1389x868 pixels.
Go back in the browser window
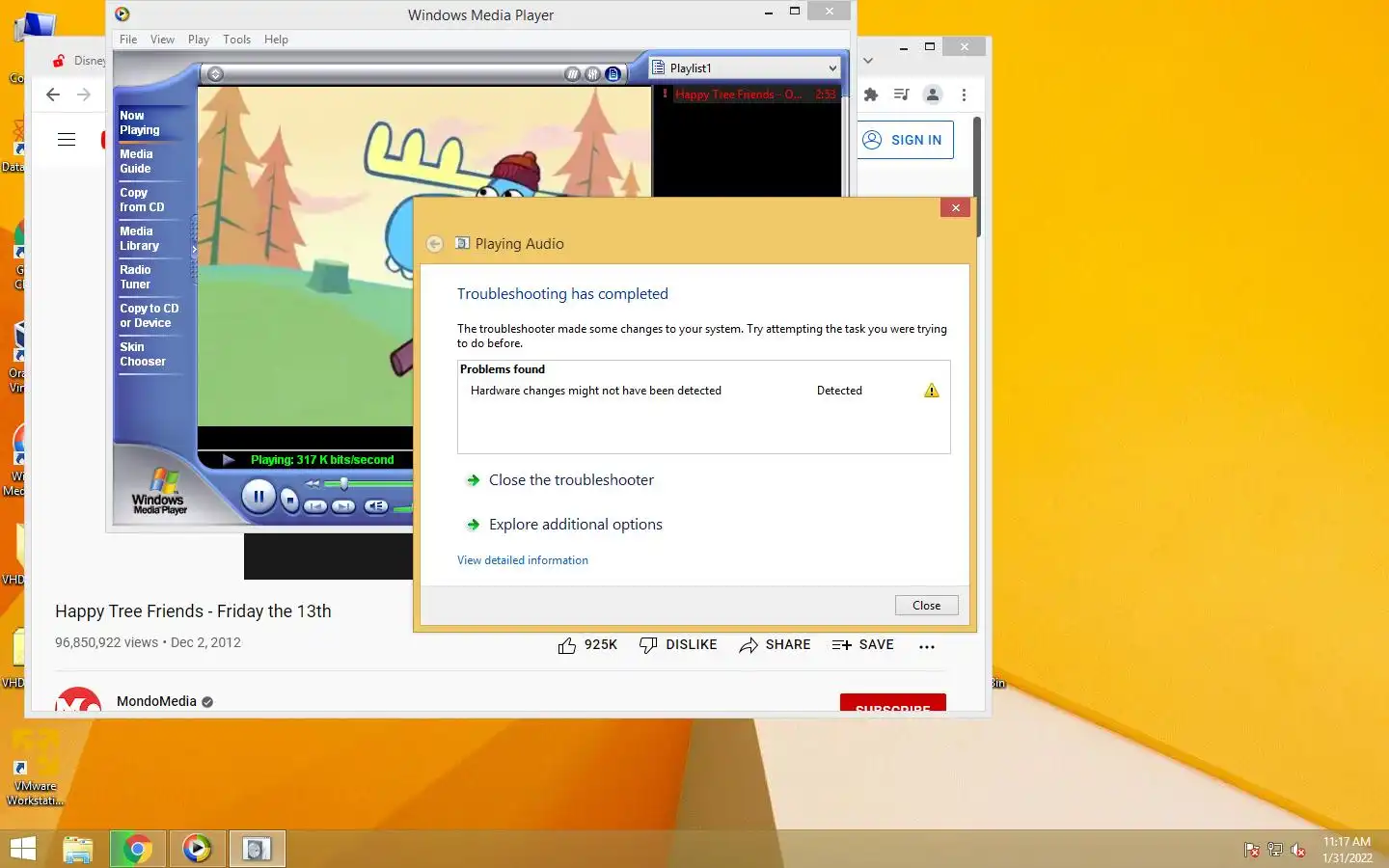[x=53, y=95]
